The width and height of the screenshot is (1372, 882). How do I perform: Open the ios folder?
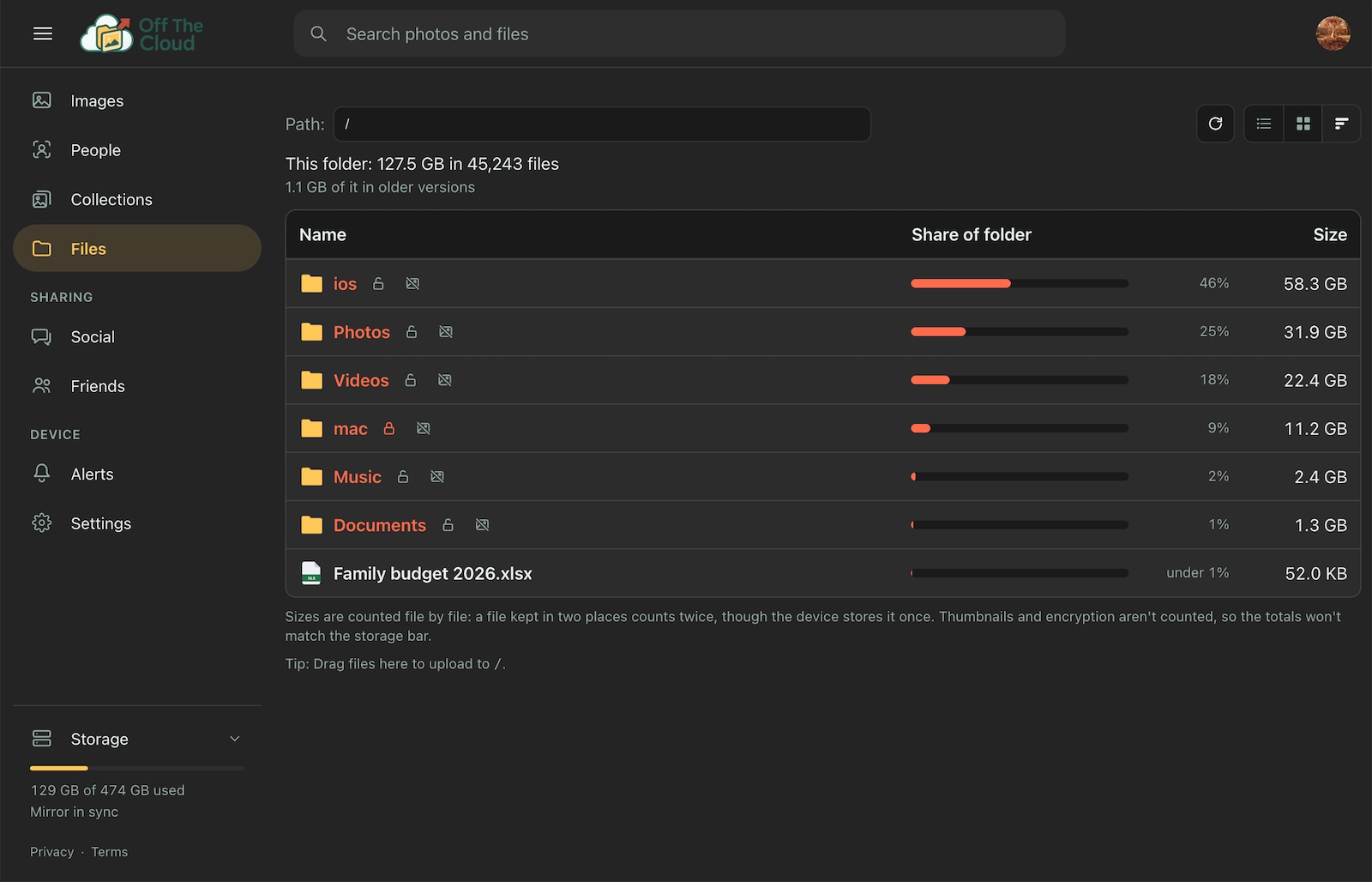(x=345, y=284)
